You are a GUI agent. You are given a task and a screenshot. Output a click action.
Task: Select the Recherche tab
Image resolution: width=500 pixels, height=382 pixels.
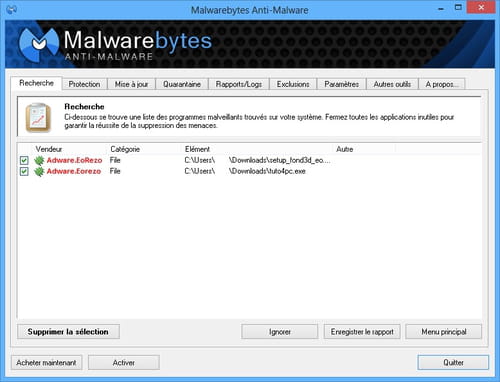(36, 83)
